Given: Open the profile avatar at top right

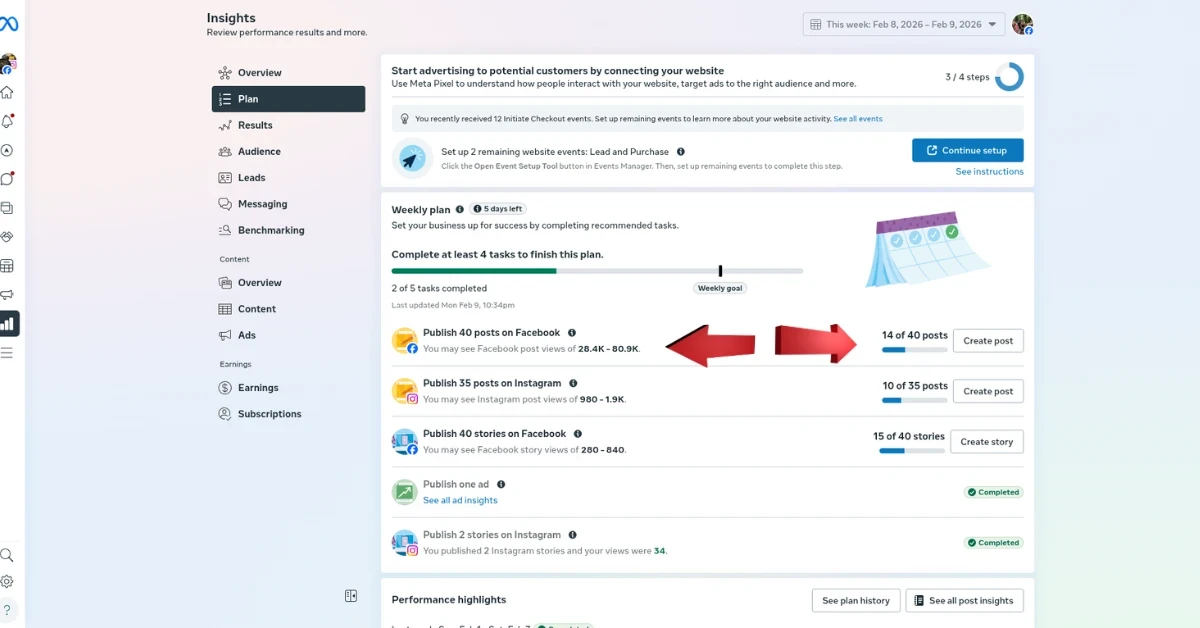Looking at the screenshot, I should [x=1021, y=24].
